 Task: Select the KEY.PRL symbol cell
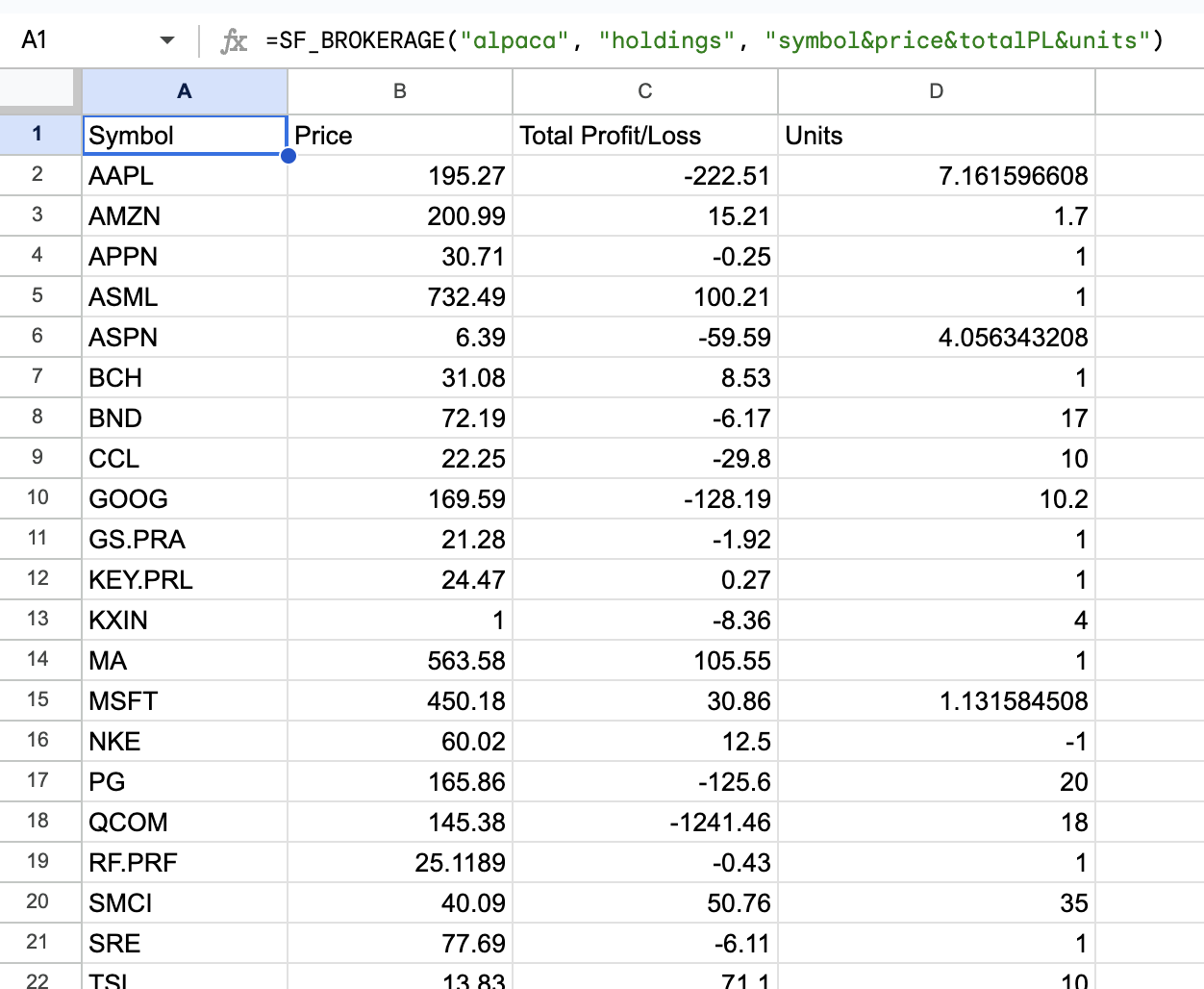pos(185,579)
